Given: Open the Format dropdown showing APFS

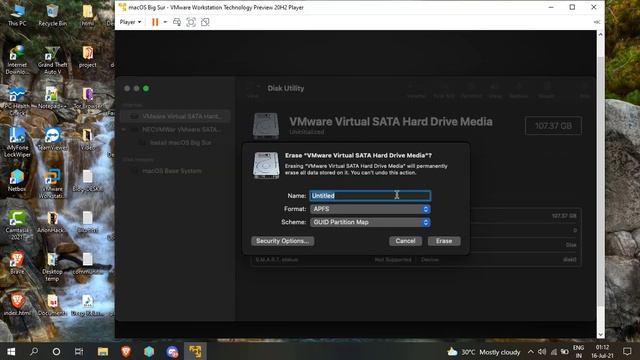Looking at the screenshot, I should (x=370, y=209).
